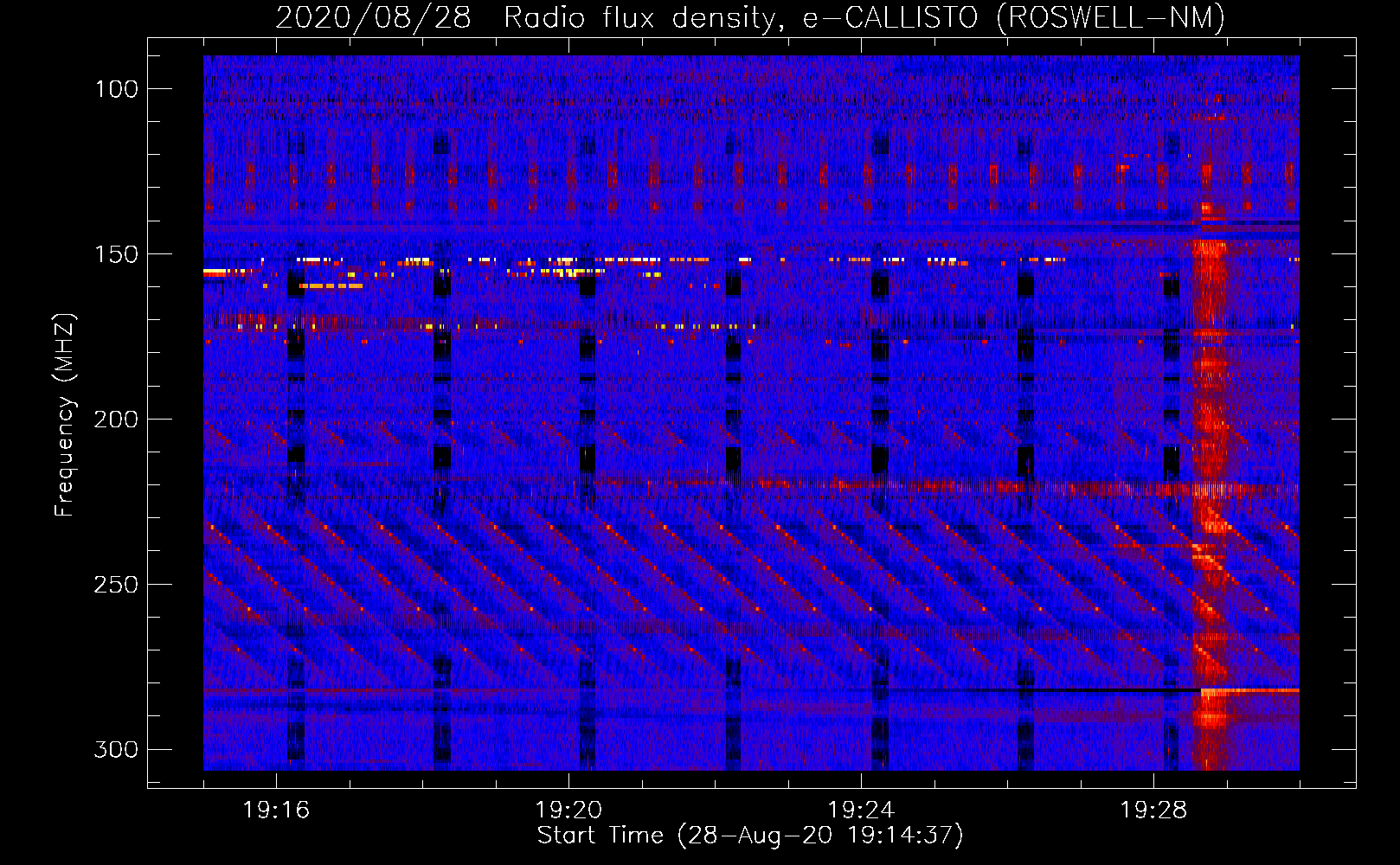The width and height of the screenshot is (1400, 865).
Task: Click the 19:16 time tick label
Action: [276, 811]
